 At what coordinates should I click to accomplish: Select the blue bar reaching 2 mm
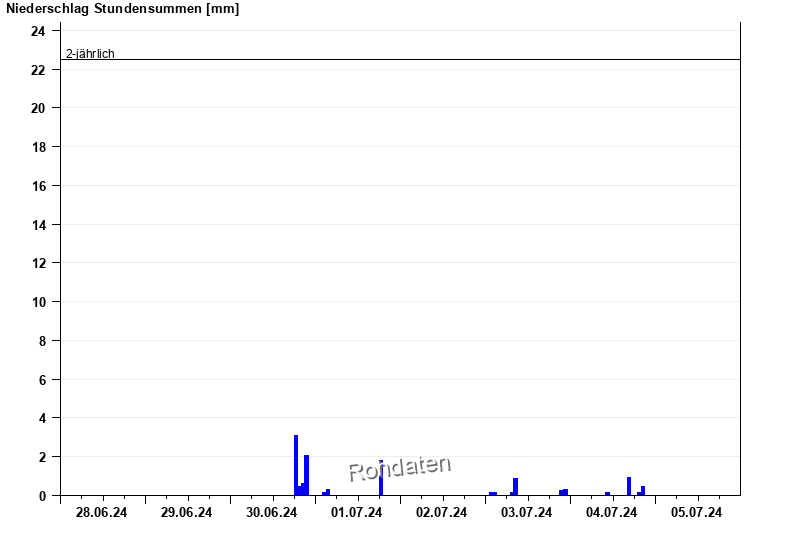307,475
